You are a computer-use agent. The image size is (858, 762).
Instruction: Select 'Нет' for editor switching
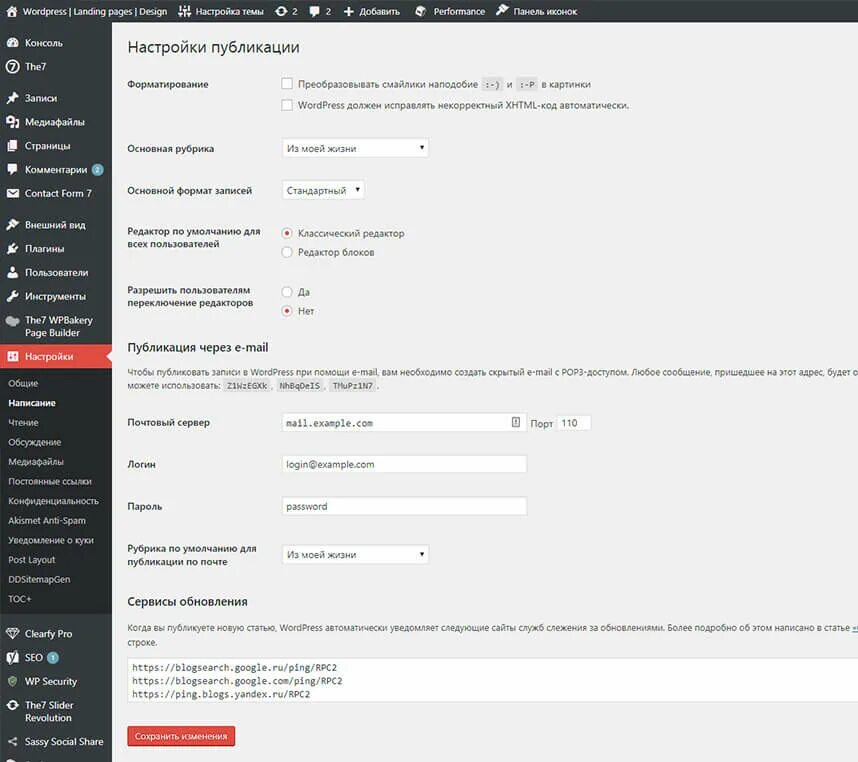point(287,311)
